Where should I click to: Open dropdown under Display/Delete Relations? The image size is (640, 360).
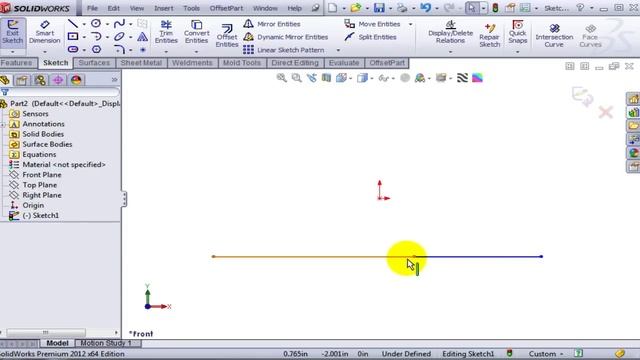pos(450,52)
